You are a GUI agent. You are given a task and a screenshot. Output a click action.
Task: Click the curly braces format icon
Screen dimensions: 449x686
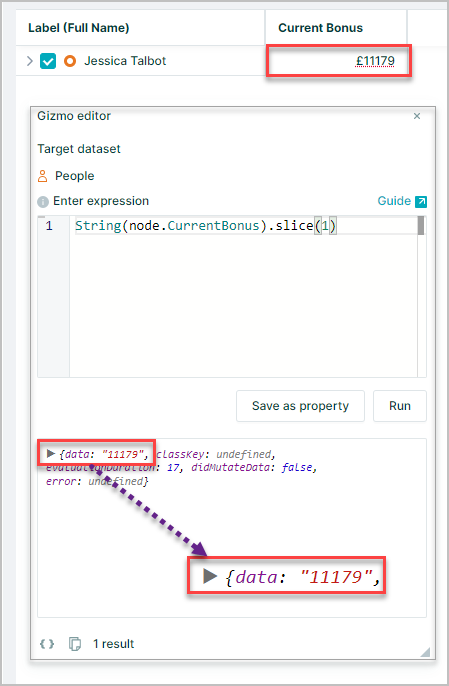pyautogui.click(x=47, y=644)
